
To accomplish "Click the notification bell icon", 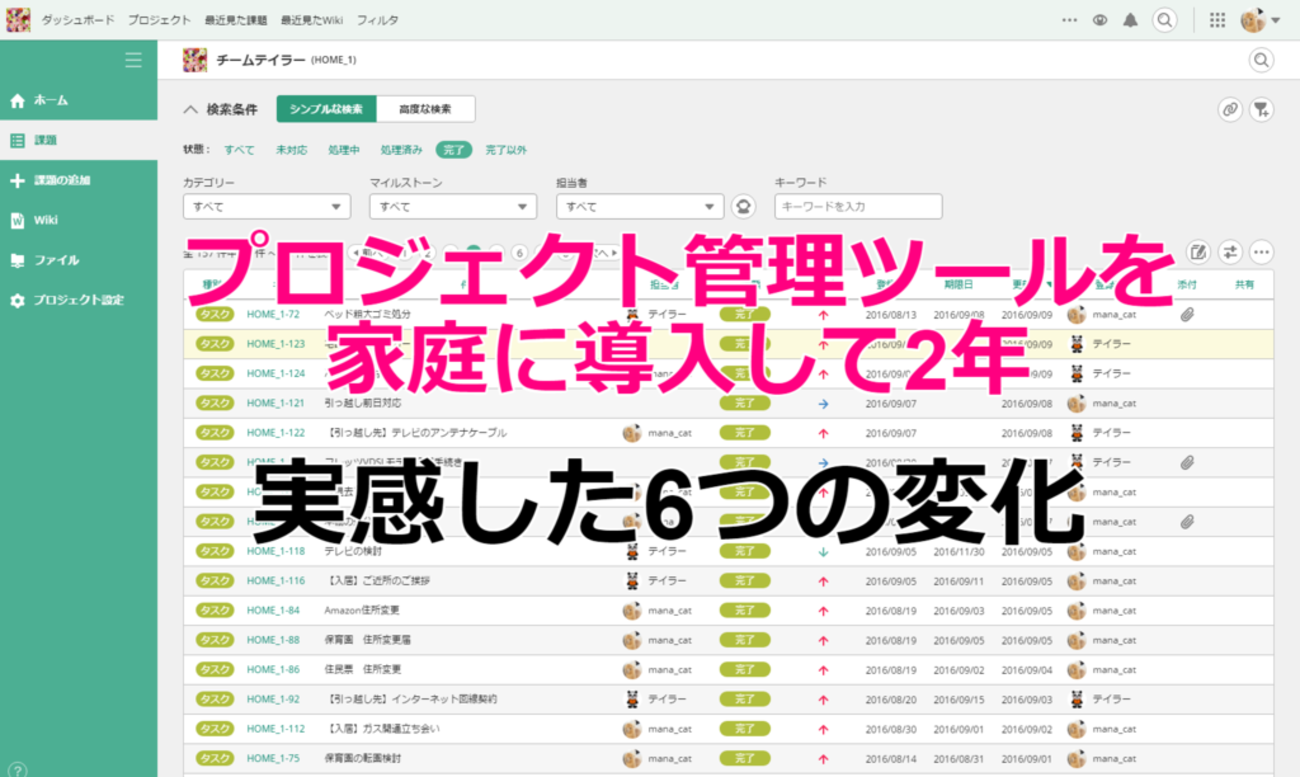I will click(1130, 20).
